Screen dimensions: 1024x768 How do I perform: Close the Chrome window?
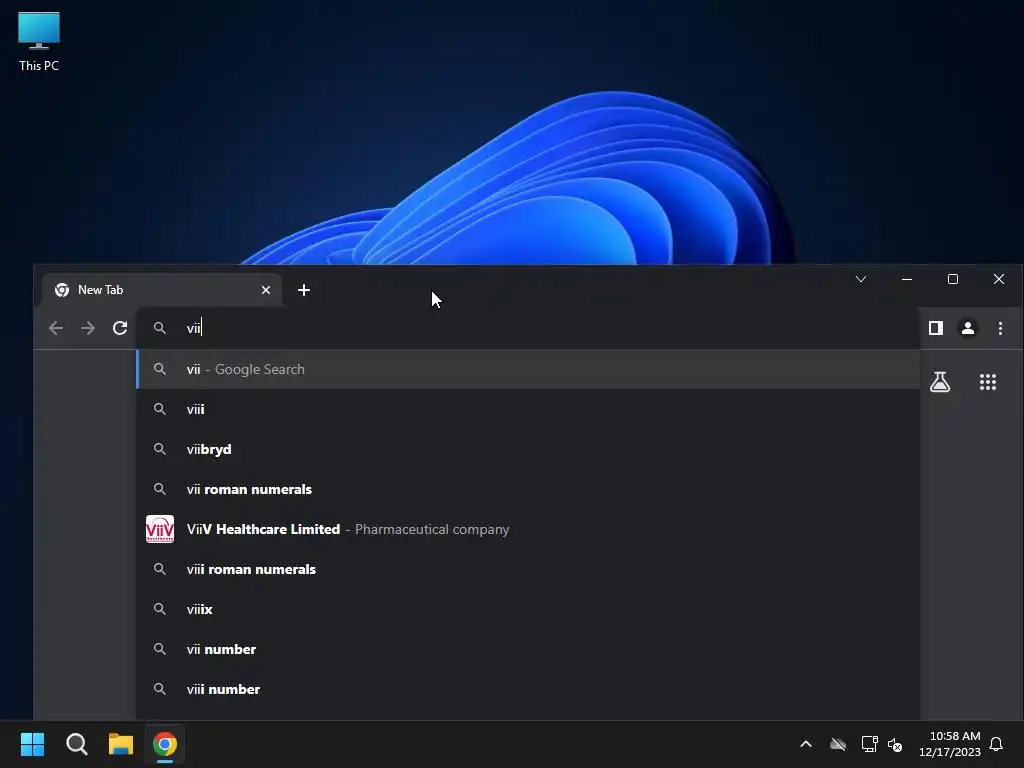click(999, 279)
